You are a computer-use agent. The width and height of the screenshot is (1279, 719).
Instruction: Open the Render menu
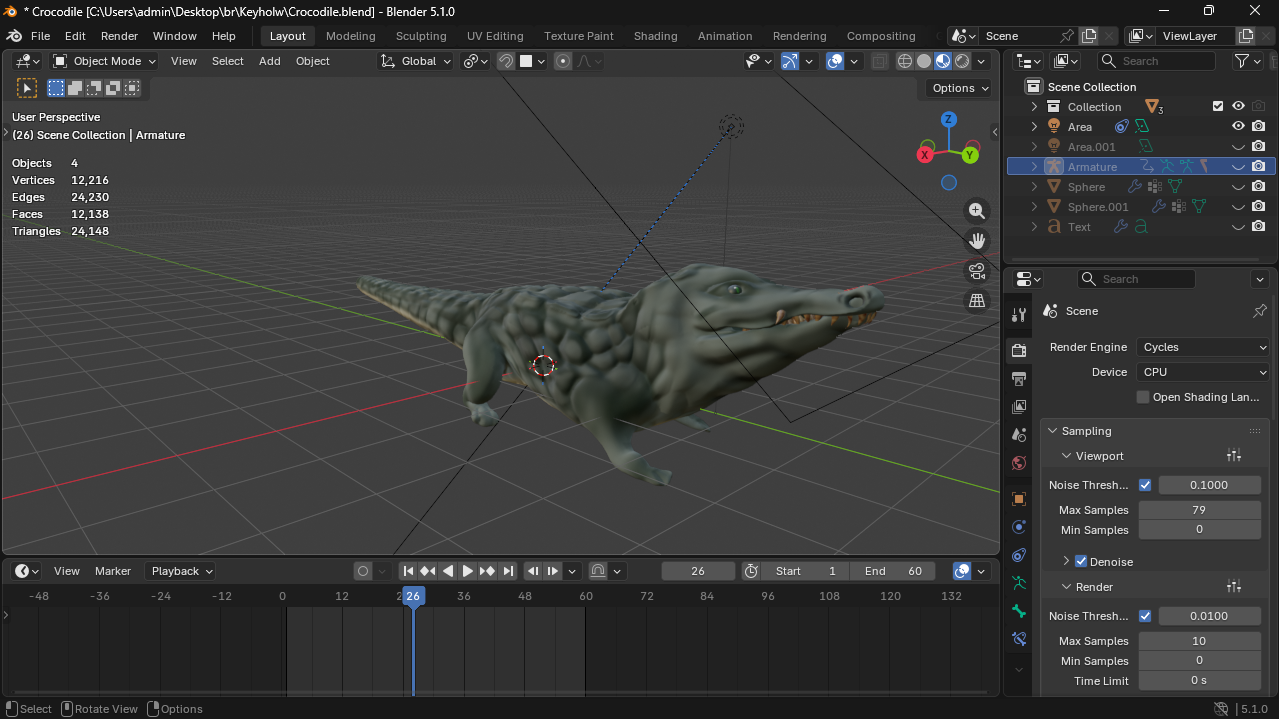[119, 36]
